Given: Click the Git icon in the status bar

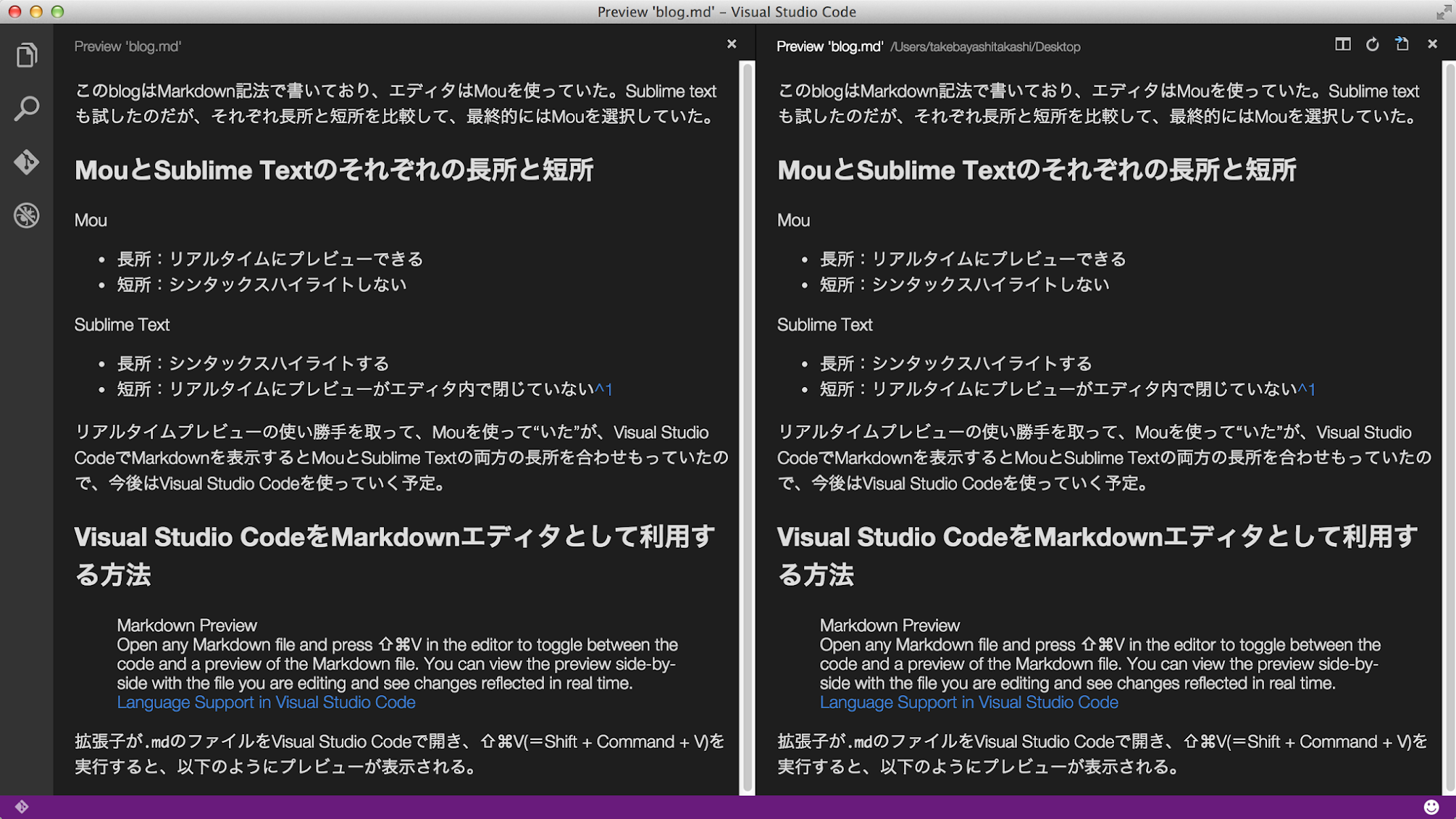Looking at the screenshot, I should [22, 807].
